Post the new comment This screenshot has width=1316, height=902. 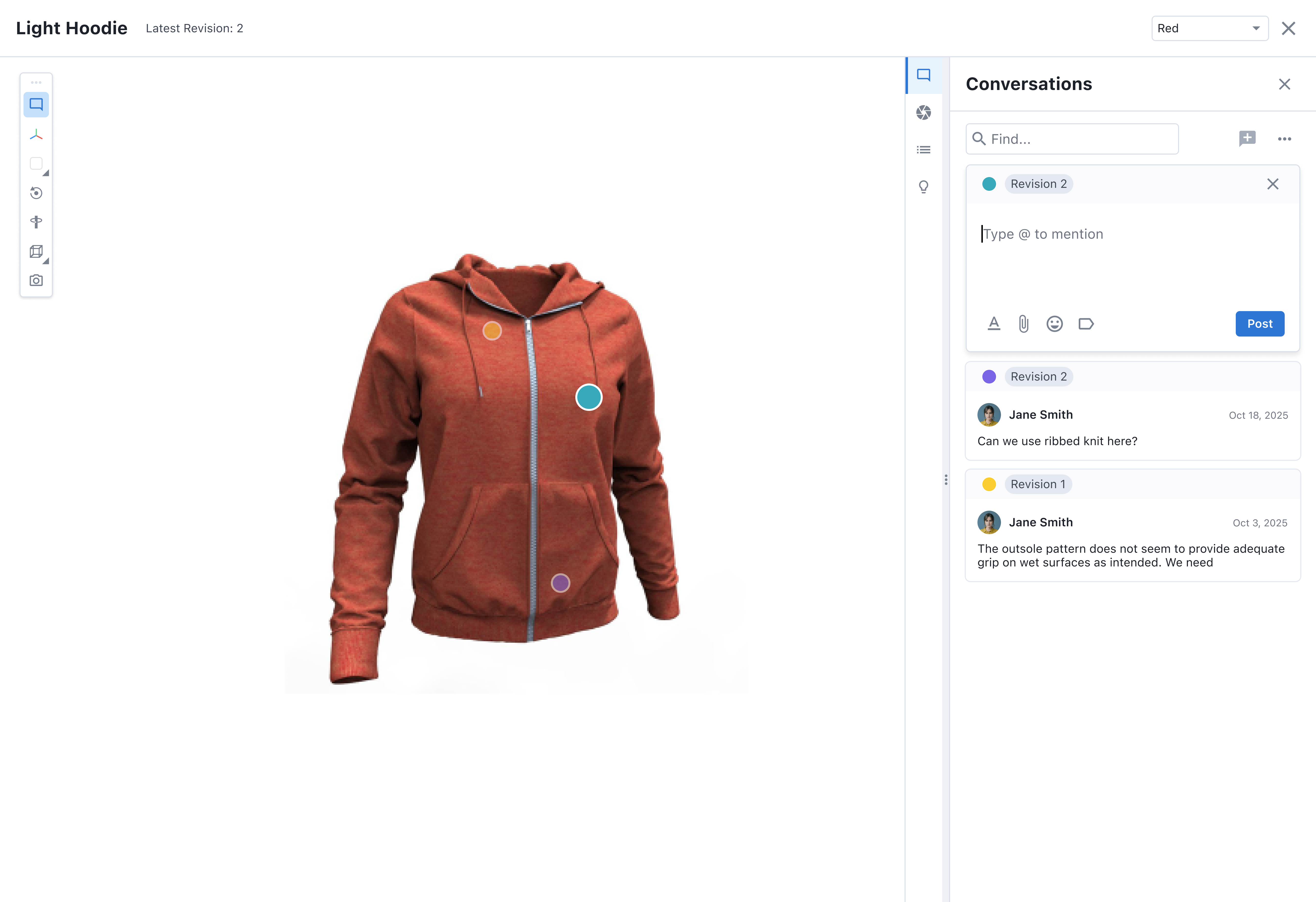1259,324
